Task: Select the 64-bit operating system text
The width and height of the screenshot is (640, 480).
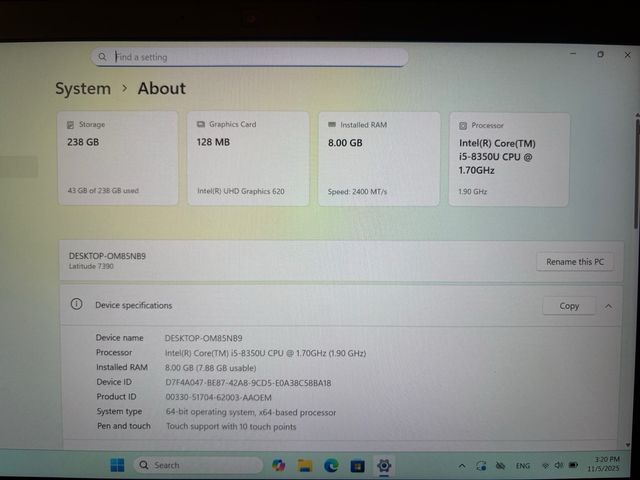Action: 251,412
